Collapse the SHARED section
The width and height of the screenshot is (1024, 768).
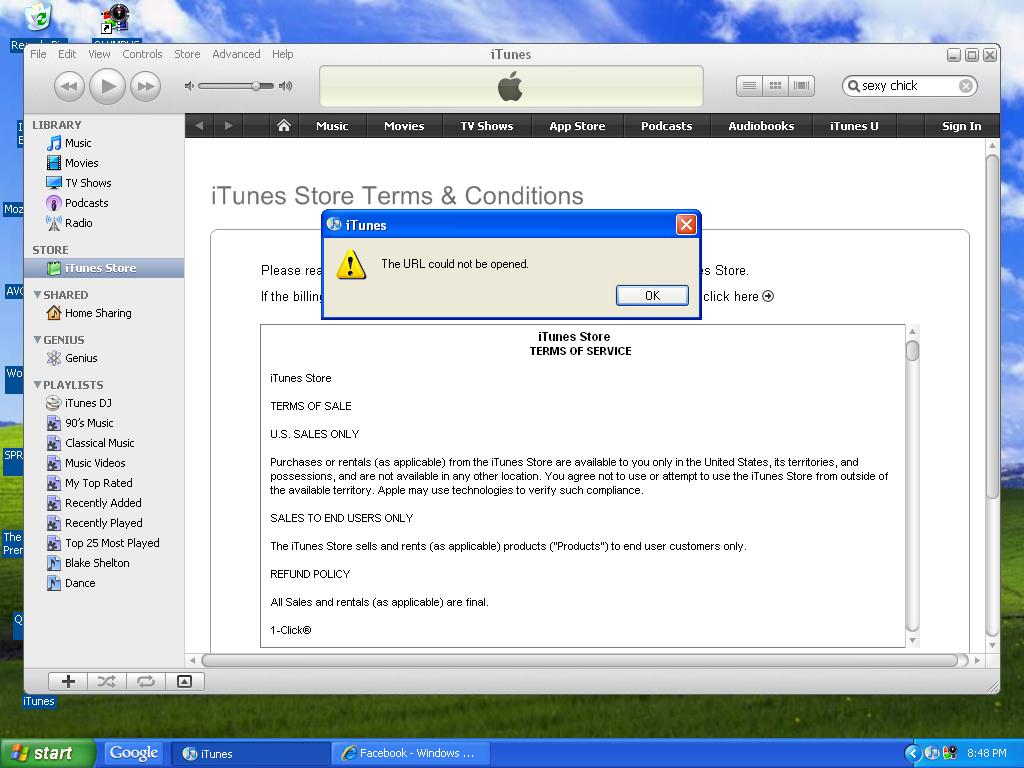(37, 295)
